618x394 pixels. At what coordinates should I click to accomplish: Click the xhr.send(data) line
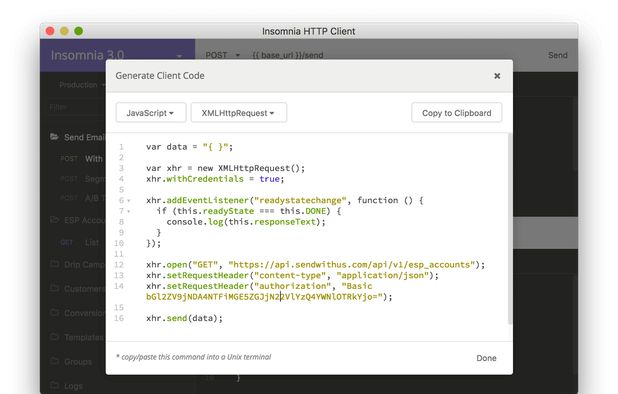184,318
